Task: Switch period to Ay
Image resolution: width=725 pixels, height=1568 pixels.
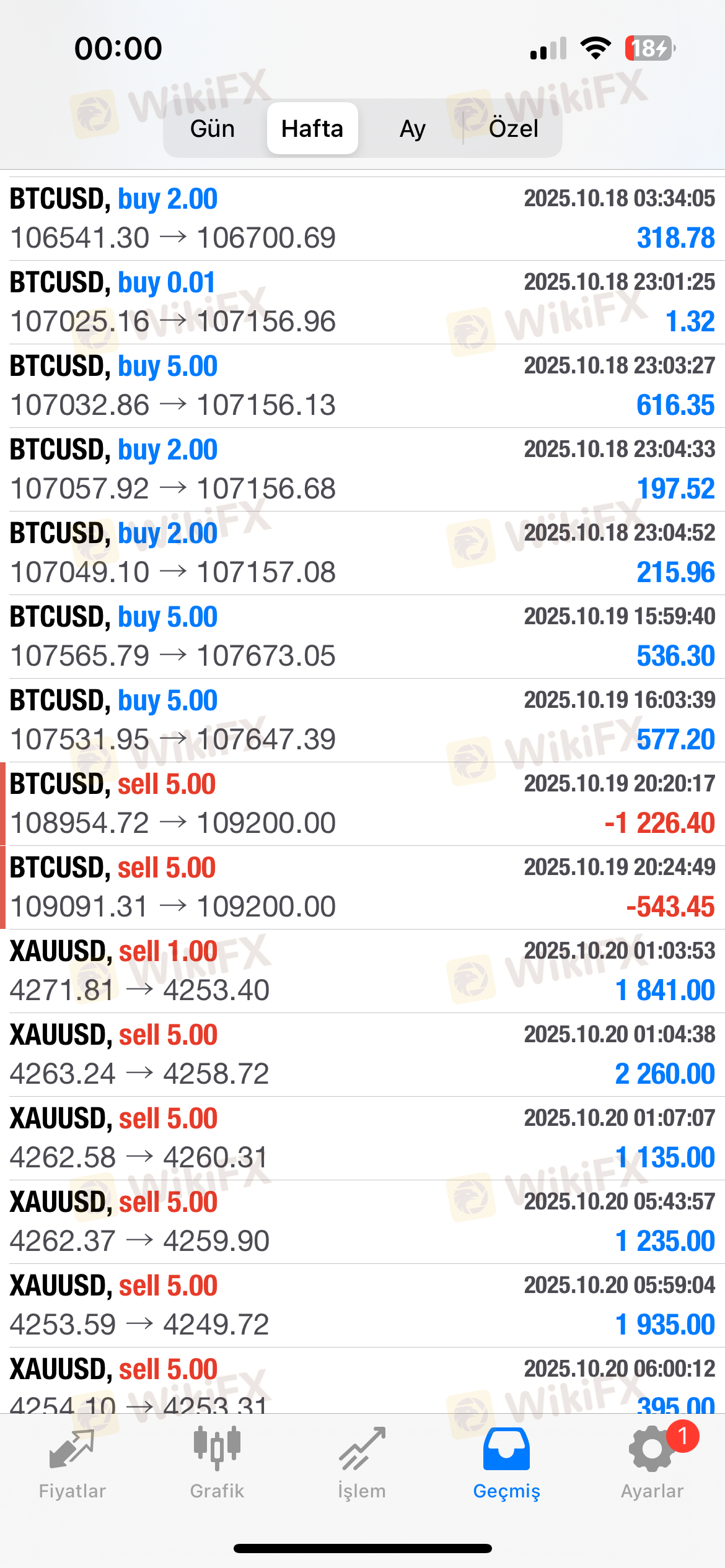Action: click(x=413, y=129)
